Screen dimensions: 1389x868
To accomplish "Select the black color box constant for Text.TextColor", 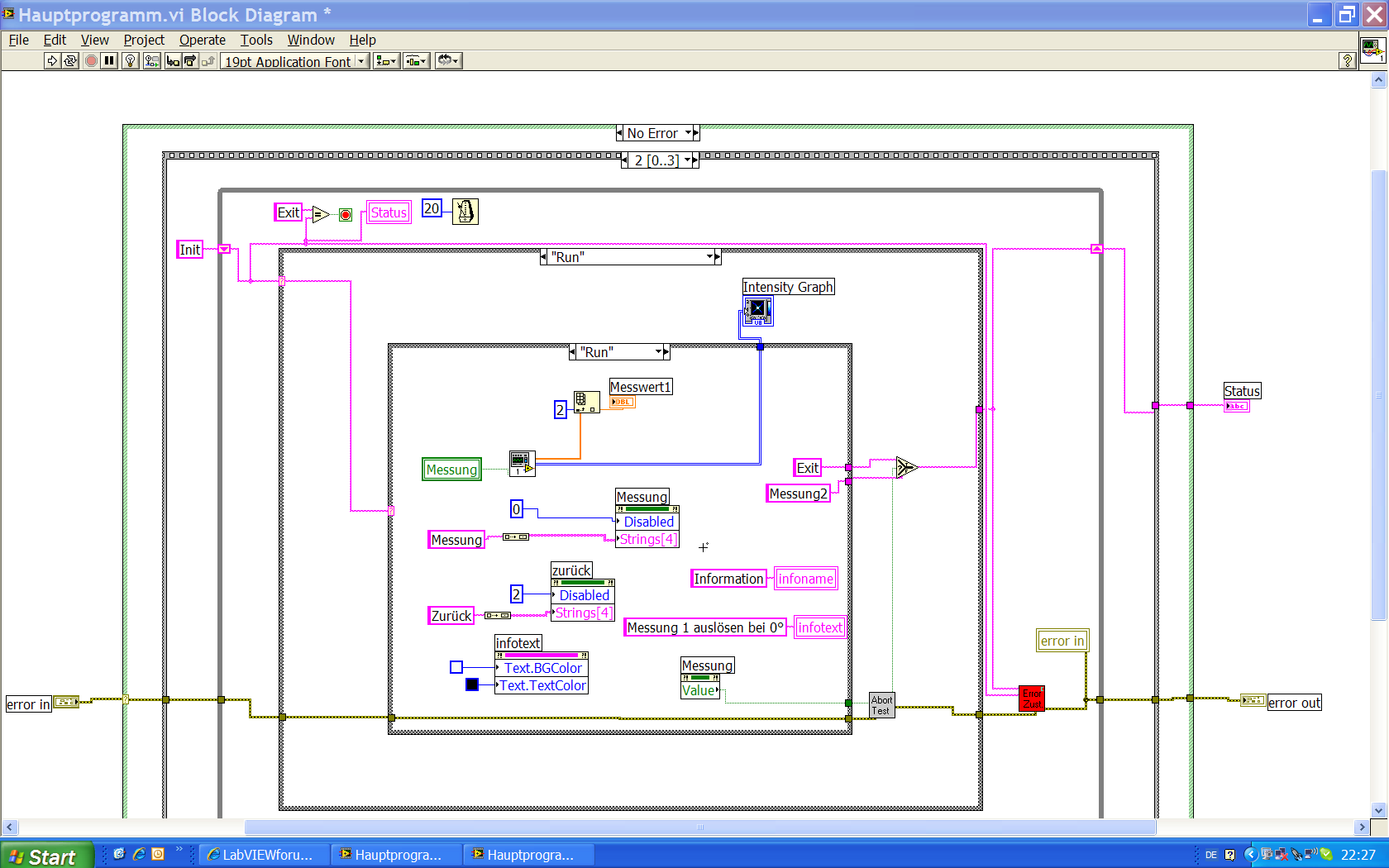I will (x=472, y=684).
